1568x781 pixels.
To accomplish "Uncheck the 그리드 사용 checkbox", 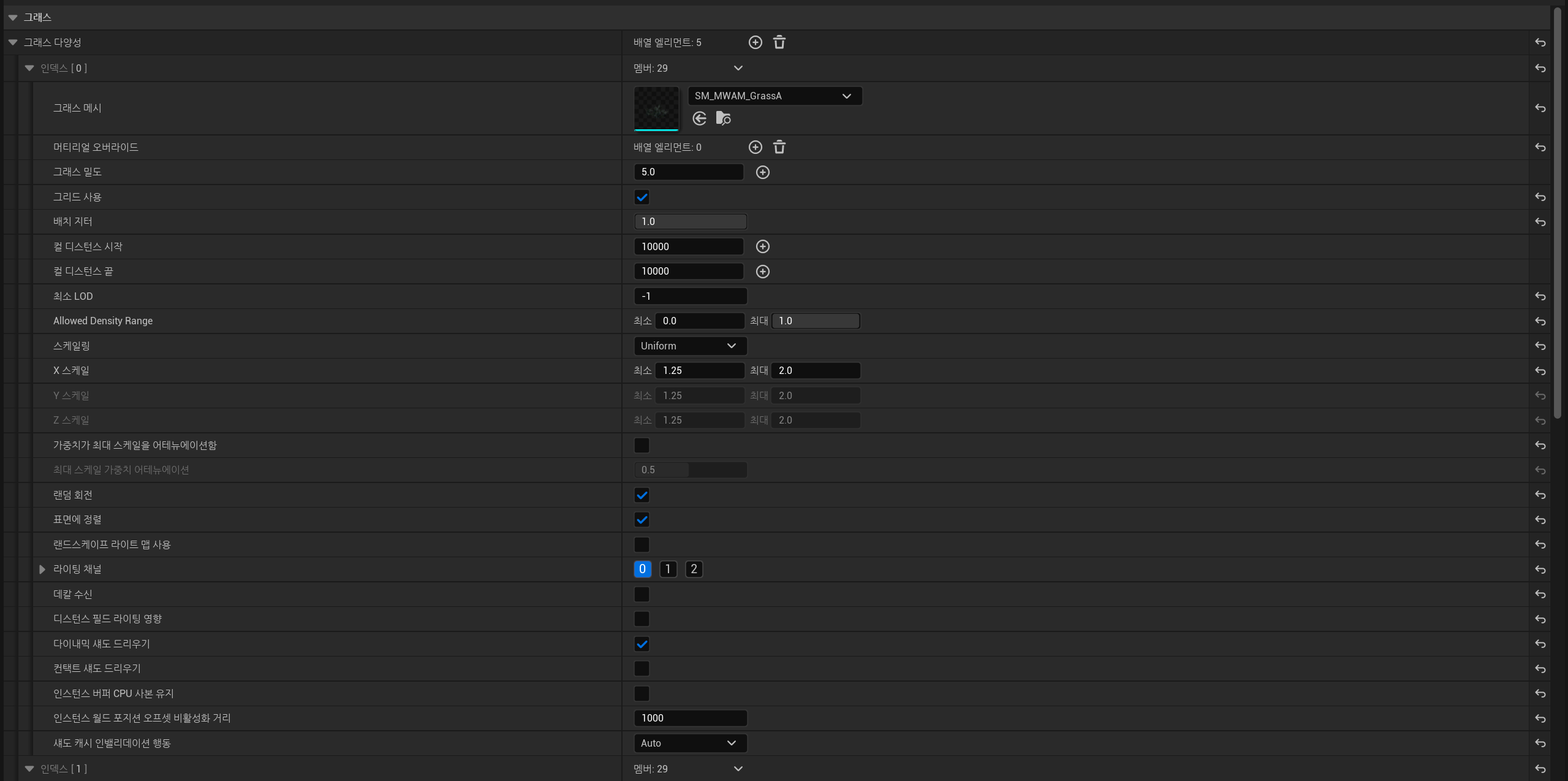I will [642, 197].
